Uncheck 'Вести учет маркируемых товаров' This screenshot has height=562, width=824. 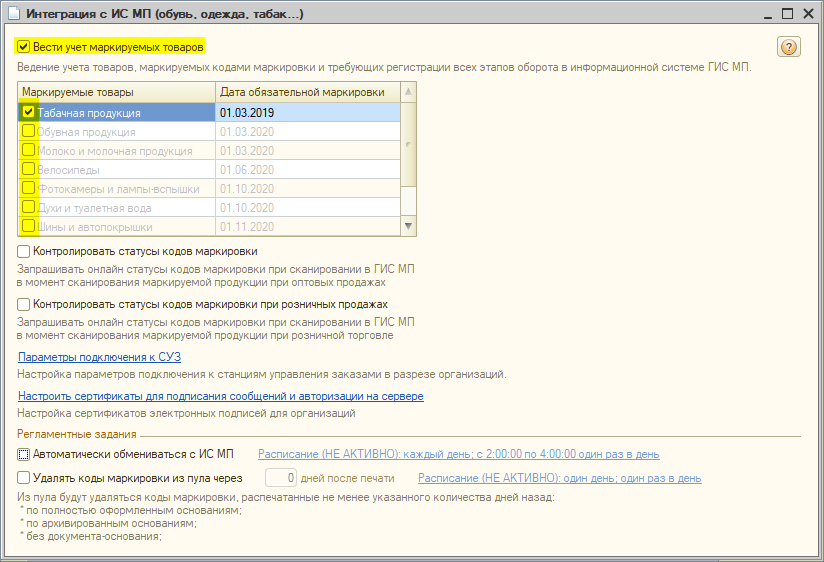(x=23, y=47)
